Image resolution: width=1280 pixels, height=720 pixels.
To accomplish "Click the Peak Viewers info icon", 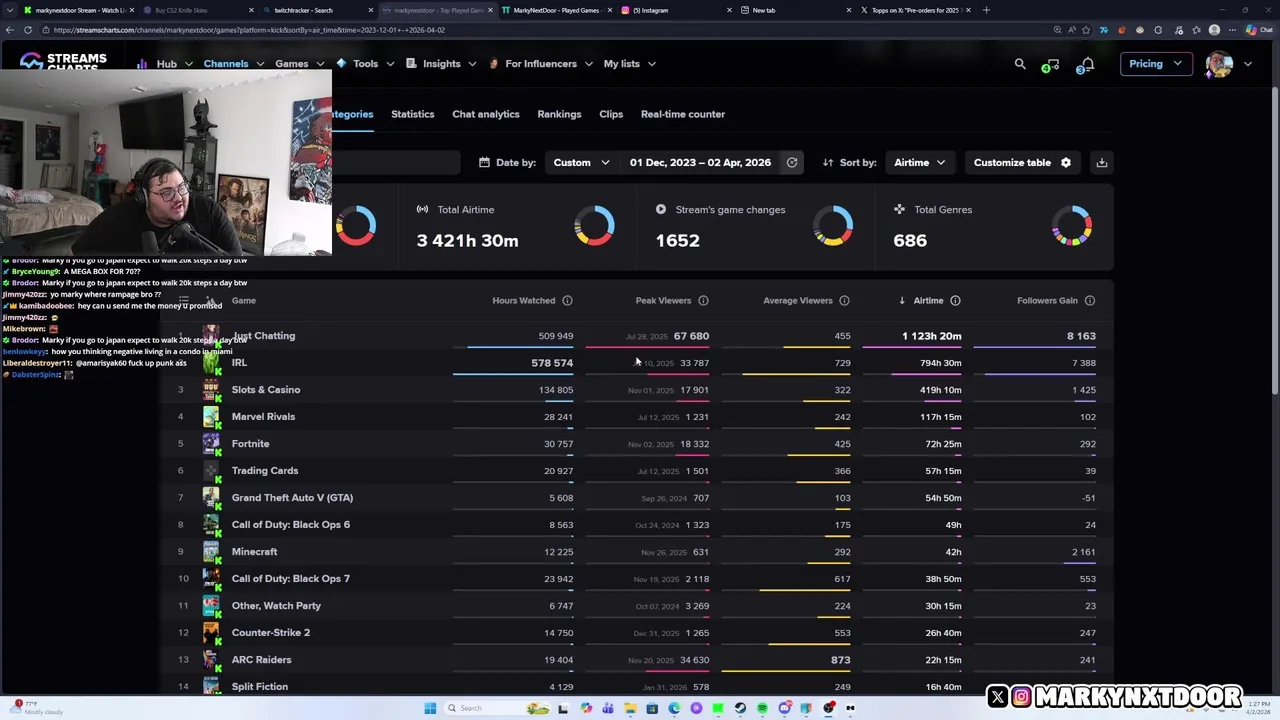I will (703, 301).
